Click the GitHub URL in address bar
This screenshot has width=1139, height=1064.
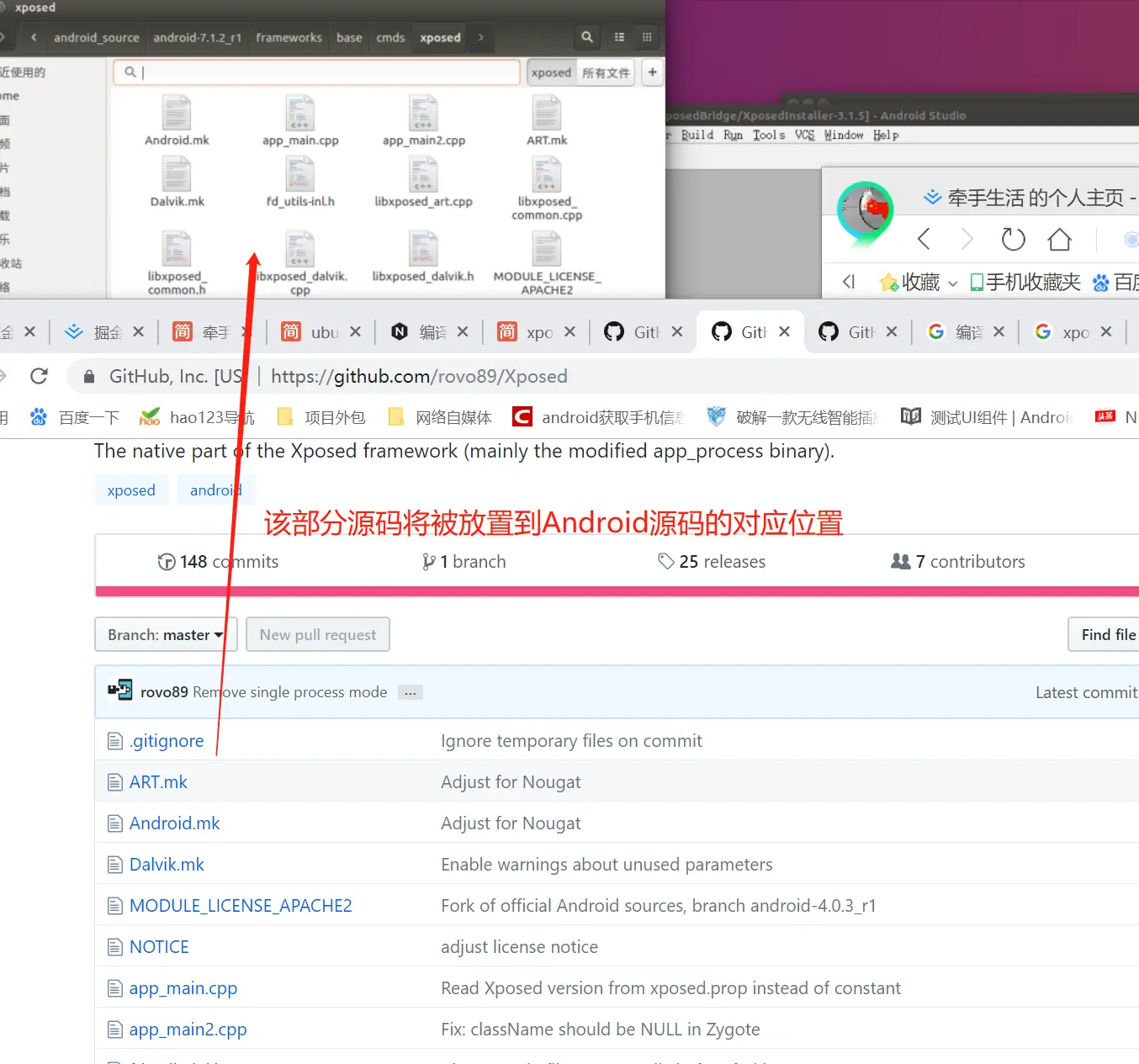click(419, 376)
